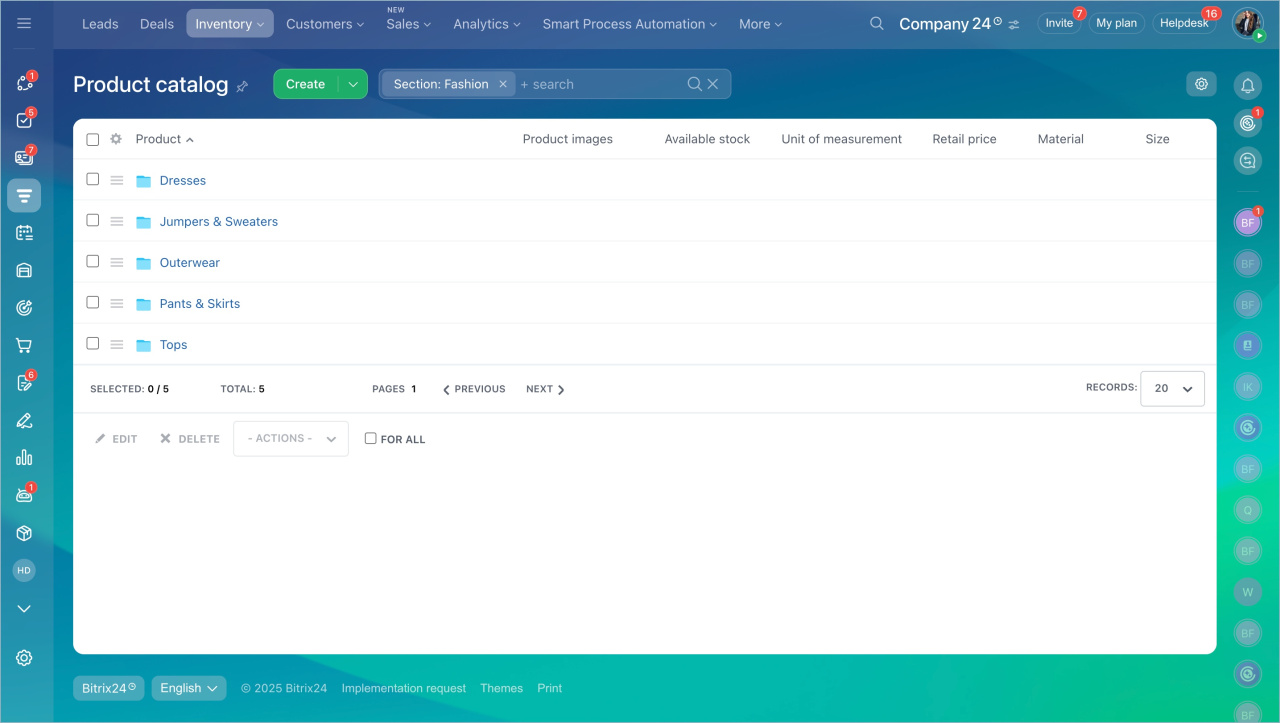Click the My plan button
The width and height of the screenshot is (1280, 723).
pyautogui.click(x=1116, y=23)
